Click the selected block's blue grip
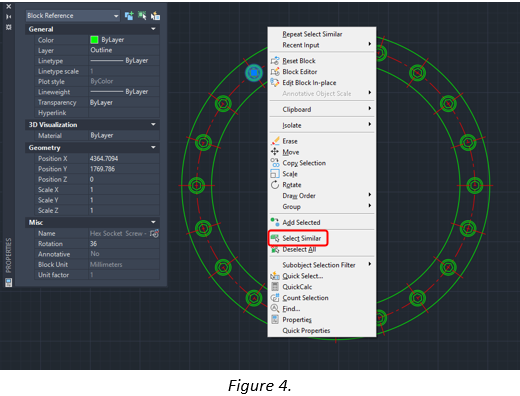 [254, 72]
